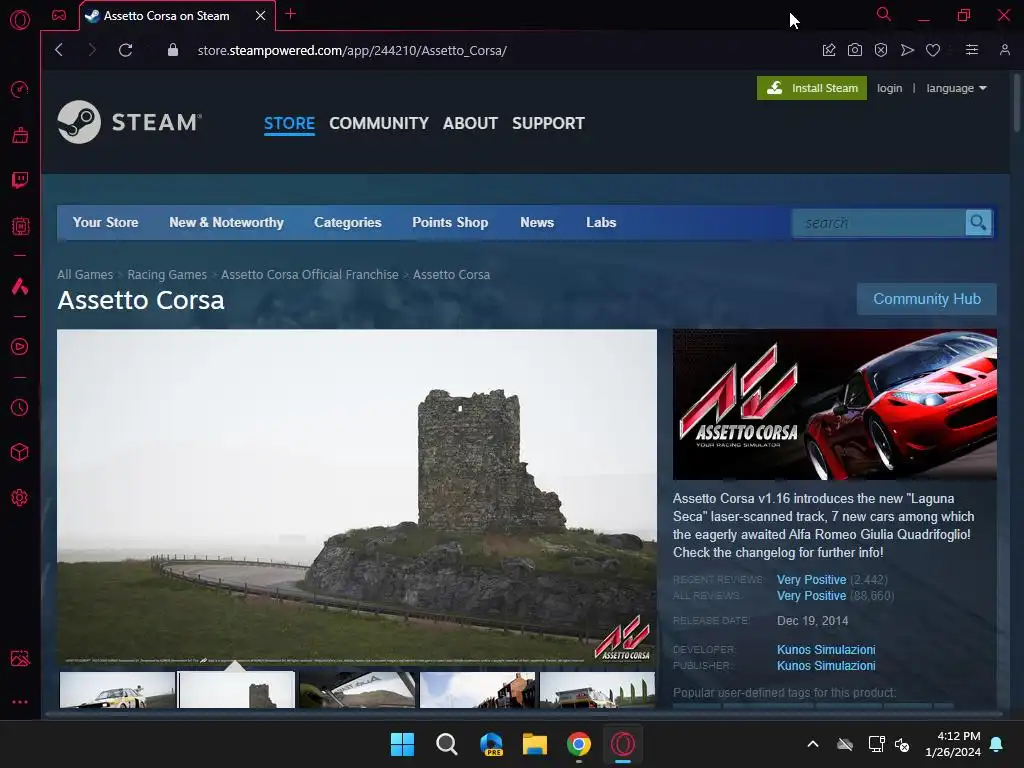The height and width of the screenshot is (768, 1024).
Task: Go to the COMMUNITY section
Action: [x=379, y=123]
